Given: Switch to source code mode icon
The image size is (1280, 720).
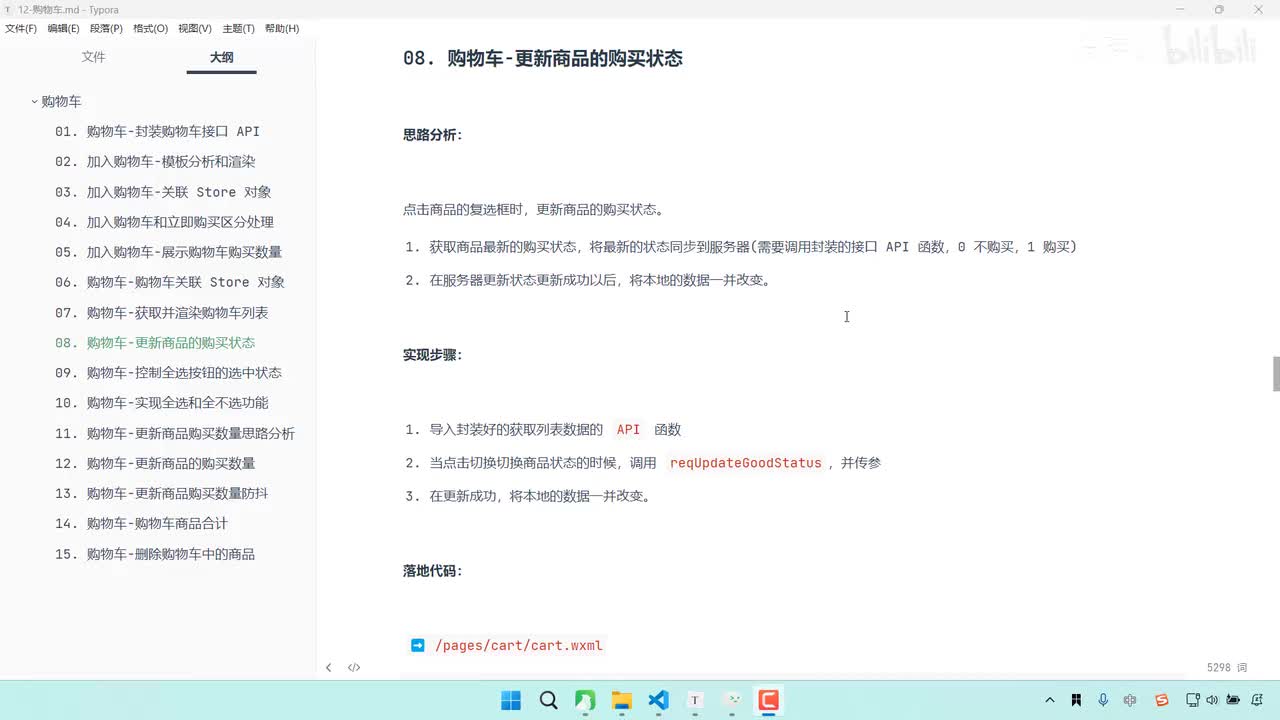Looking at the screenshot, I should coord(354,667).
